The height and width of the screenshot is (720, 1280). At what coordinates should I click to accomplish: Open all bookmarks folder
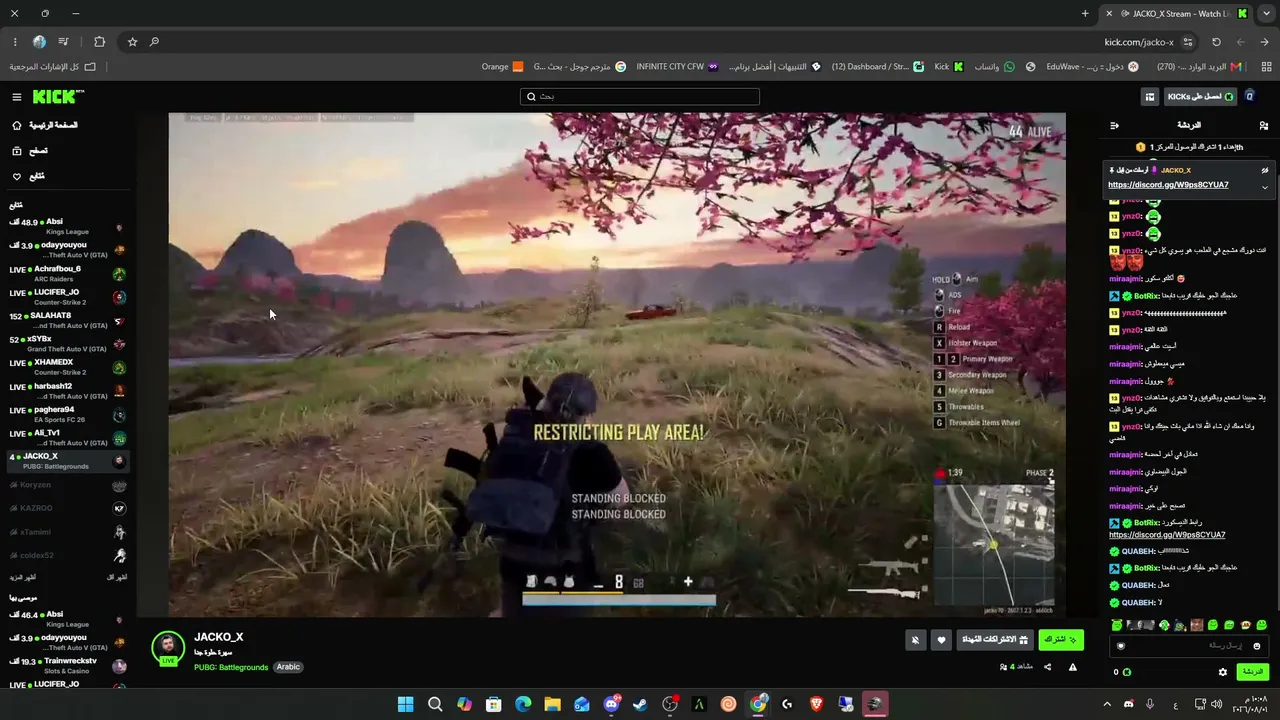click(53, 67)
